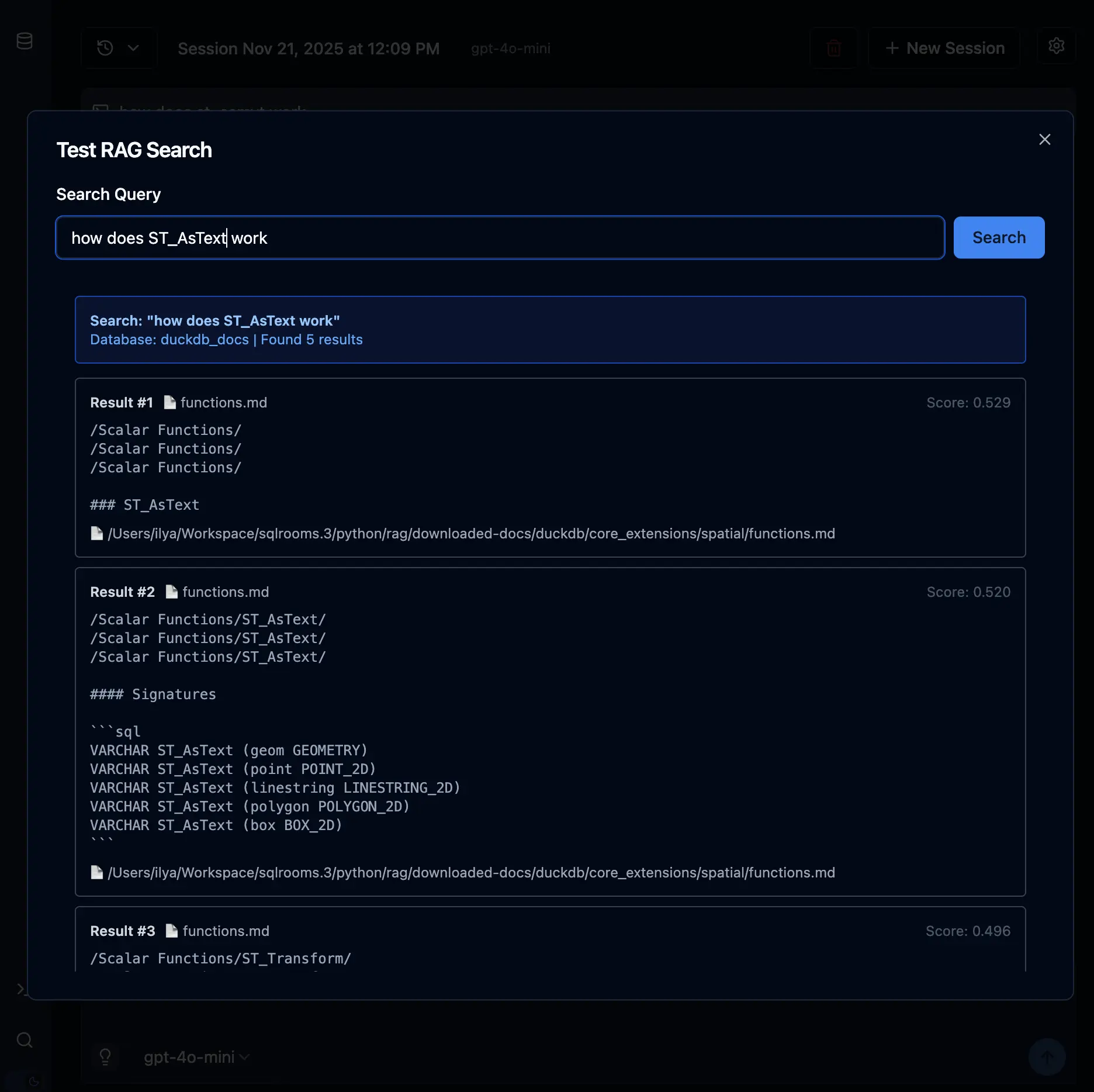Screen dimensions: 1094x1092
Task: Click inside the search query input field
Action: pos(497,237)
